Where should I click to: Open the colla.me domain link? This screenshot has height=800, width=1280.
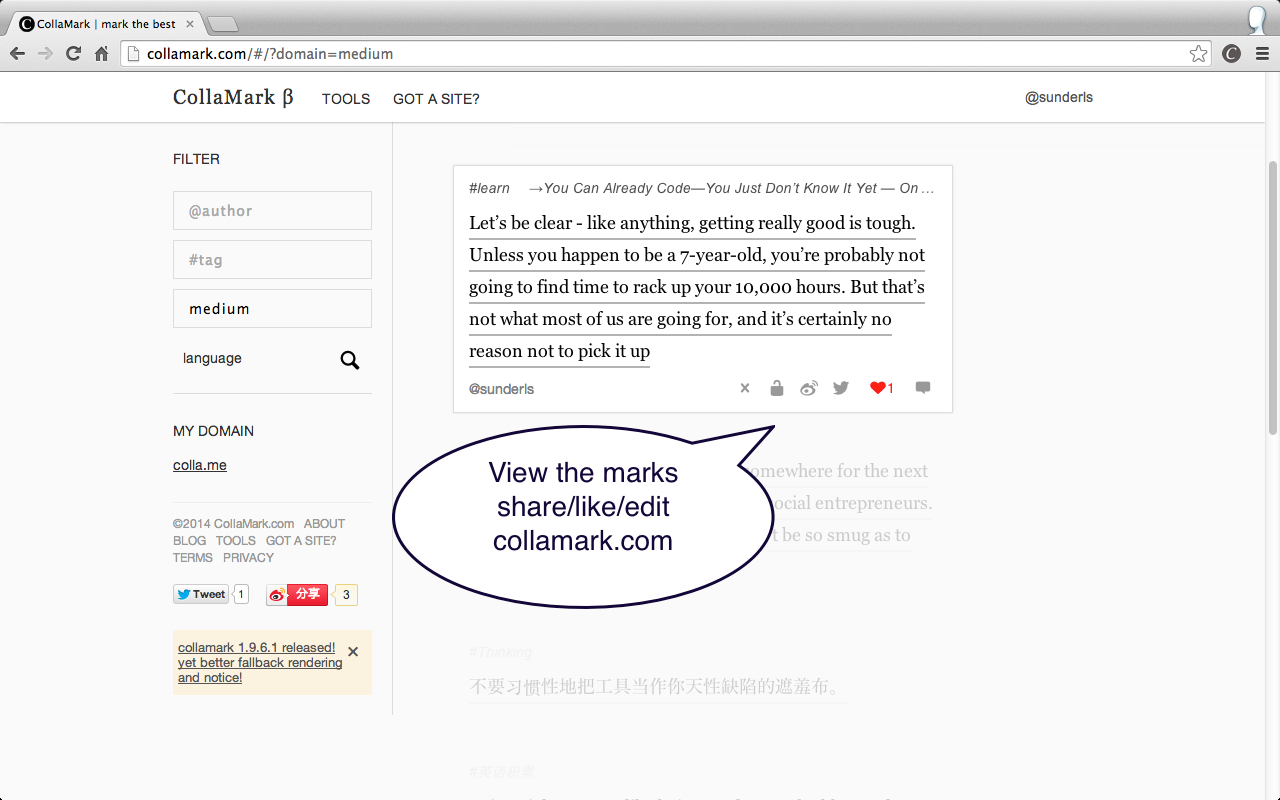click(x=200, y=465)
